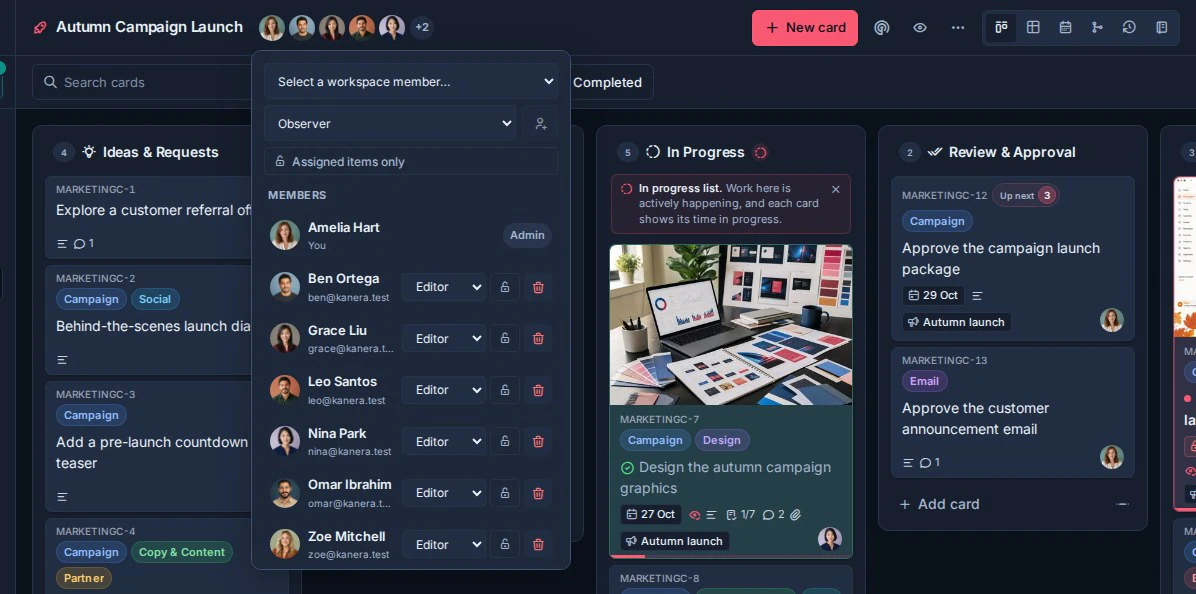
Task: Remove Zoe Mitchell with trash icon
Action: click(x=538, y=544)
